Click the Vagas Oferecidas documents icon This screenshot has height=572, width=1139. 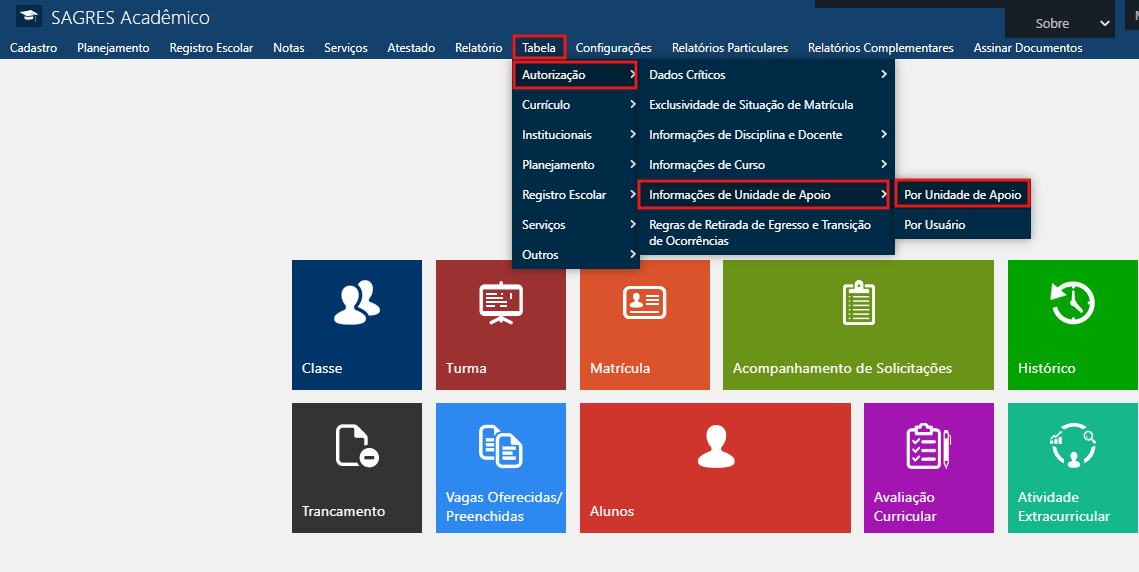[x=500, y=445]
